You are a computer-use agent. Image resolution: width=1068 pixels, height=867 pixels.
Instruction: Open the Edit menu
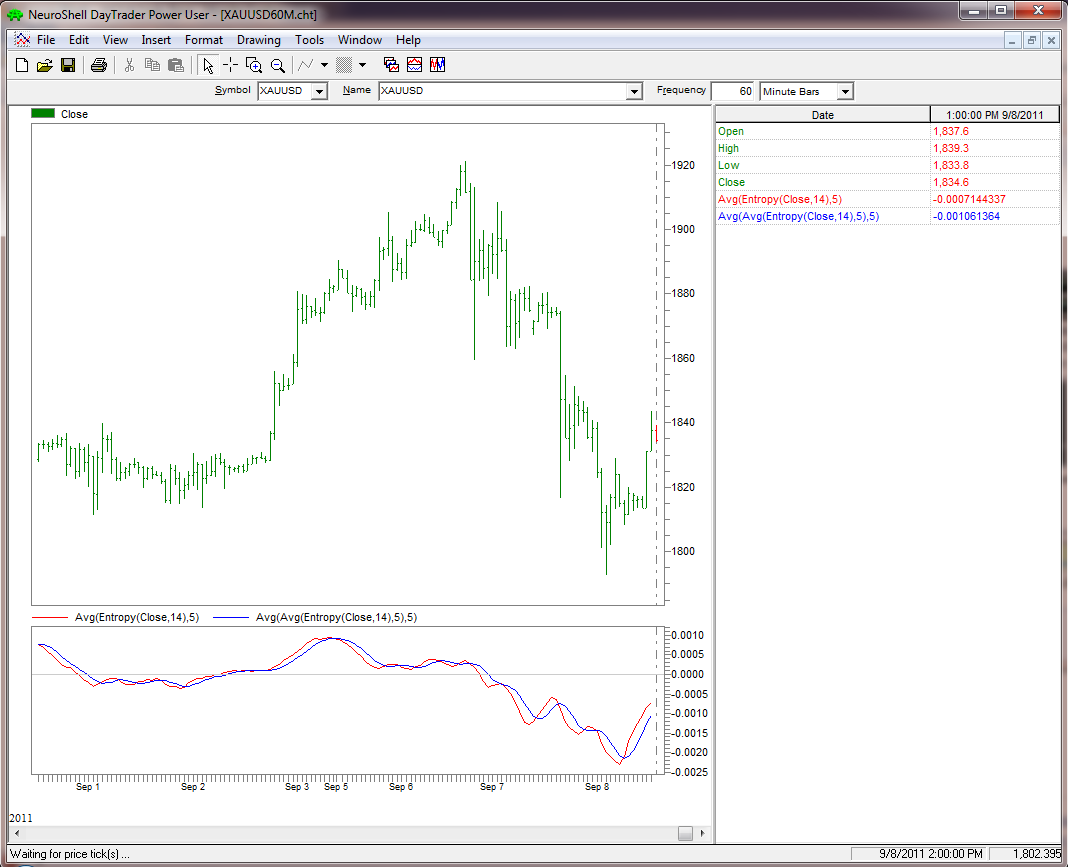pos(79,40)
